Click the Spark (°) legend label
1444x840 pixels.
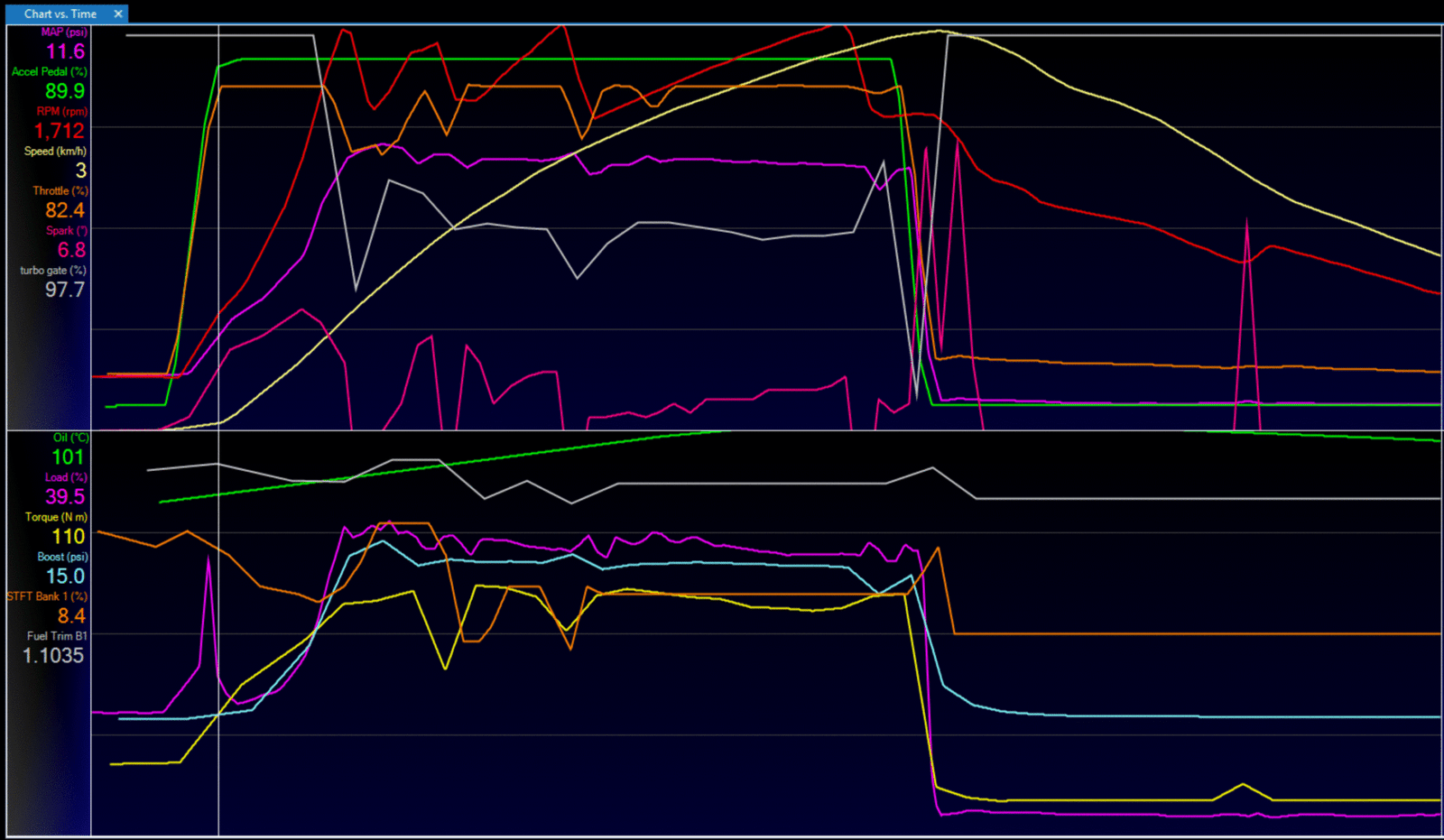[67, 230]
